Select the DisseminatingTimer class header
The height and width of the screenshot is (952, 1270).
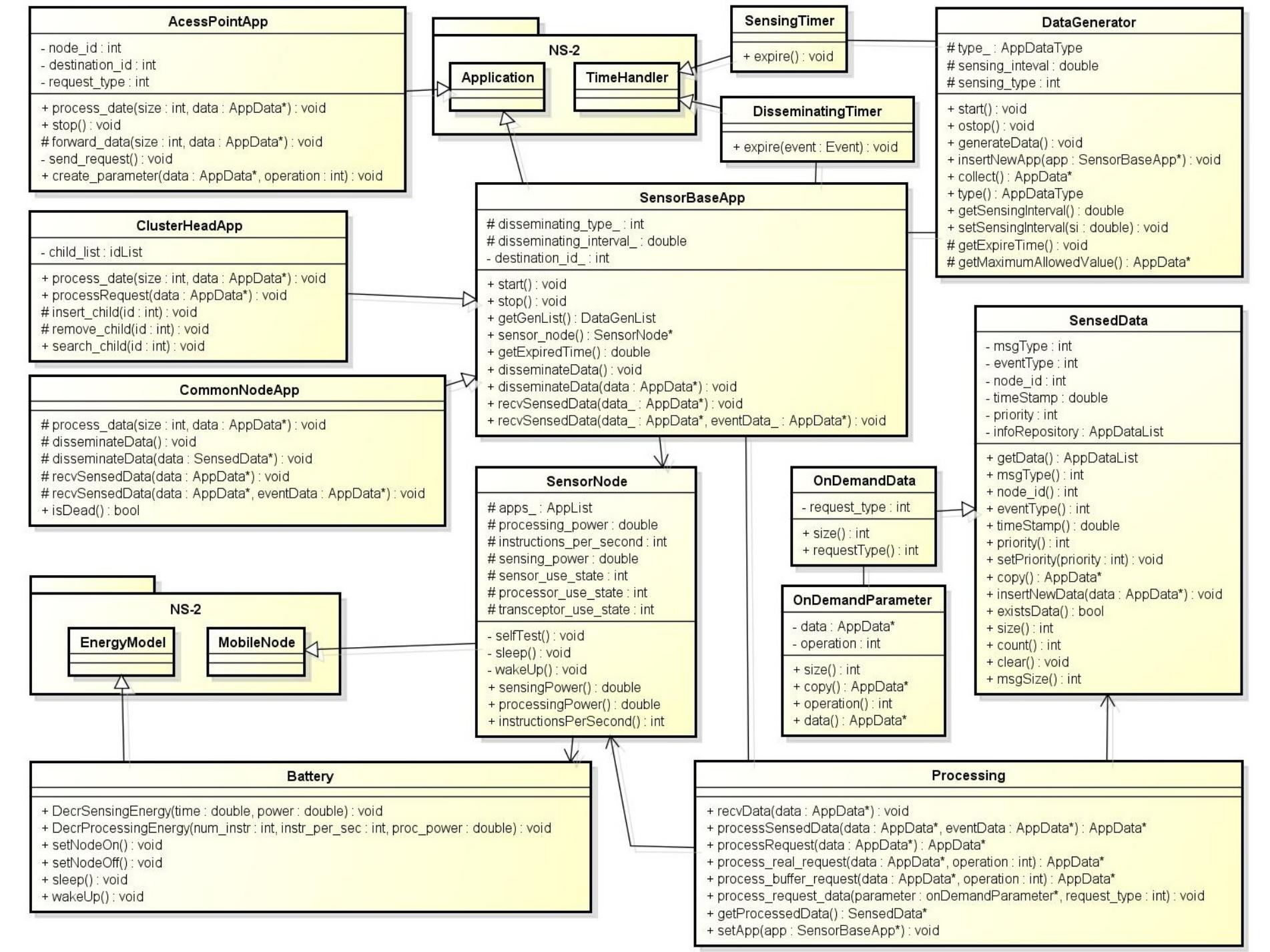pos(817,111)
